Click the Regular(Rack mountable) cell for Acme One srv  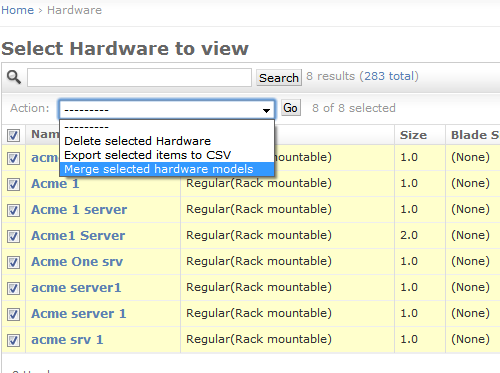(x=259, y=261)
